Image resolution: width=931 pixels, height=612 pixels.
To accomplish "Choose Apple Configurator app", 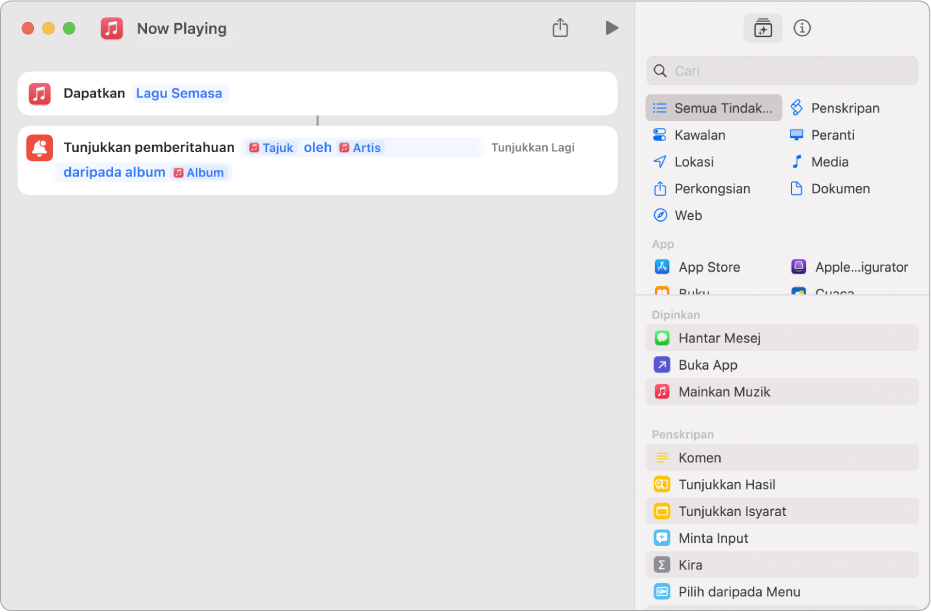I will 850,267.
